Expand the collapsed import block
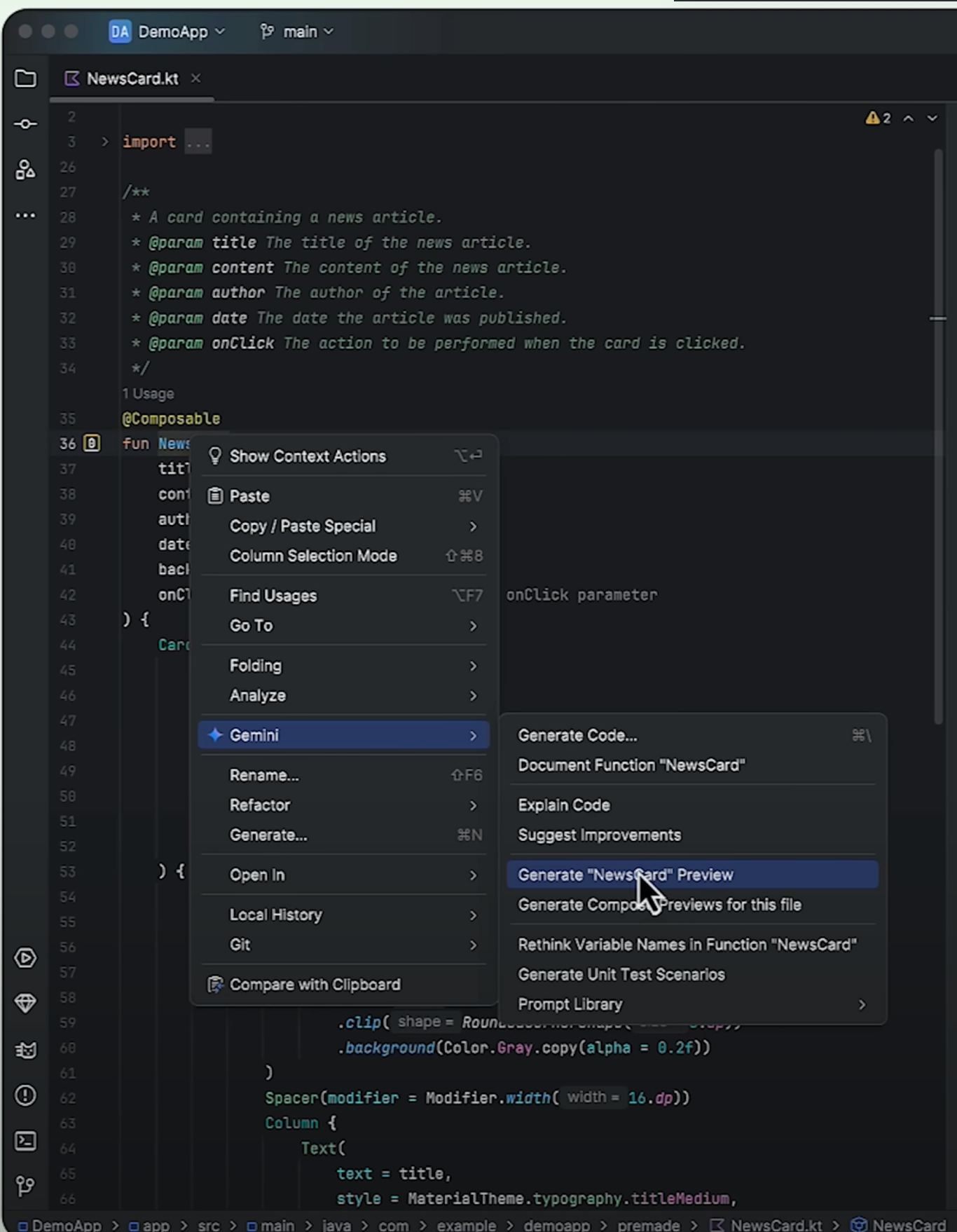 (x=105, y=142)
